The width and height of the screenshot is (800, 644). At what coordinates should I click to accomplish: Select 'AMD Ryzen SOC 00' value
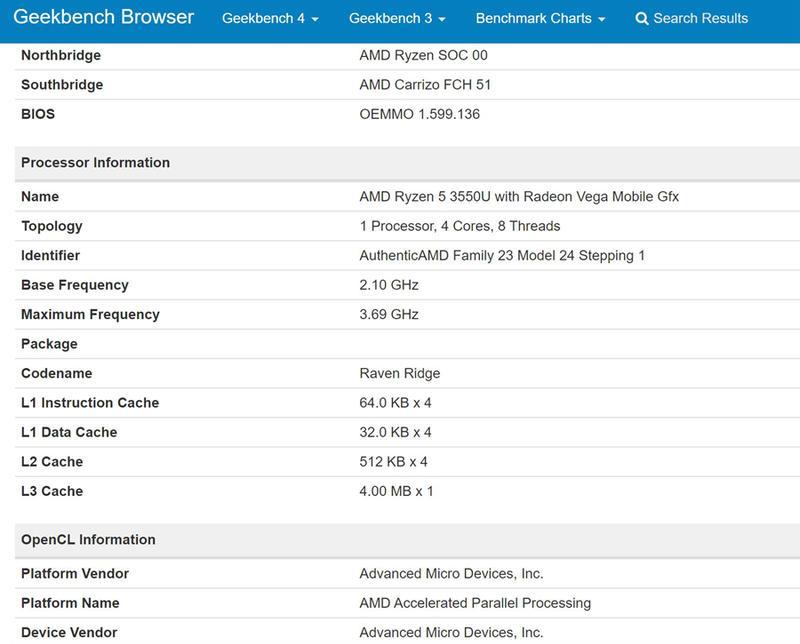(423, 55)
